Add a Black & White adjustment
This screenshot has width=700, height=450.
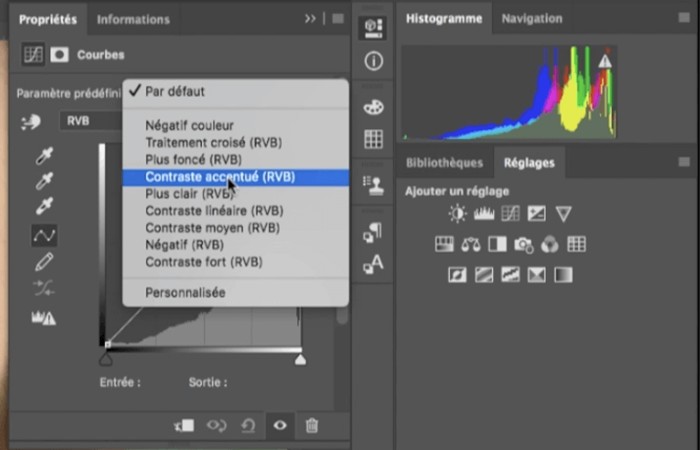(x=497, y=244)
